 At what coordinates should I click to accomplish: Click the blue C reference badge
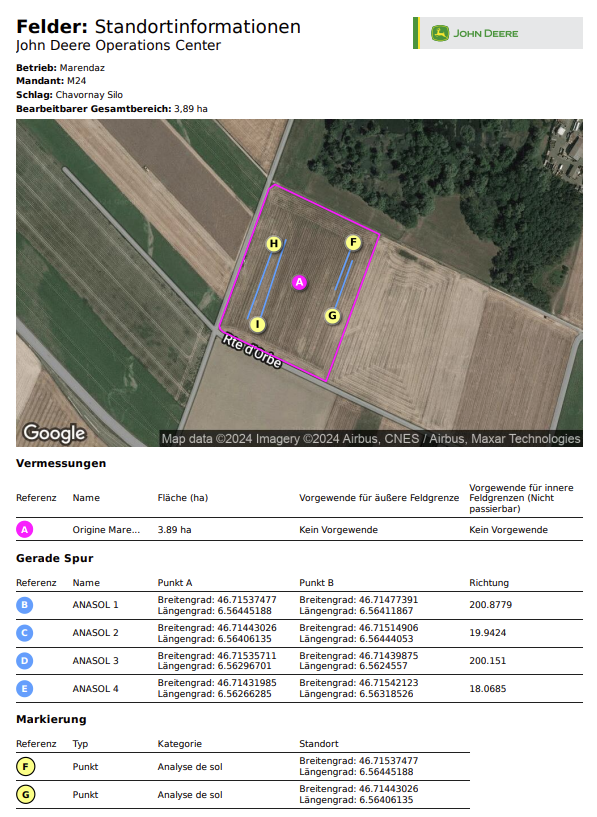(24, 633)
